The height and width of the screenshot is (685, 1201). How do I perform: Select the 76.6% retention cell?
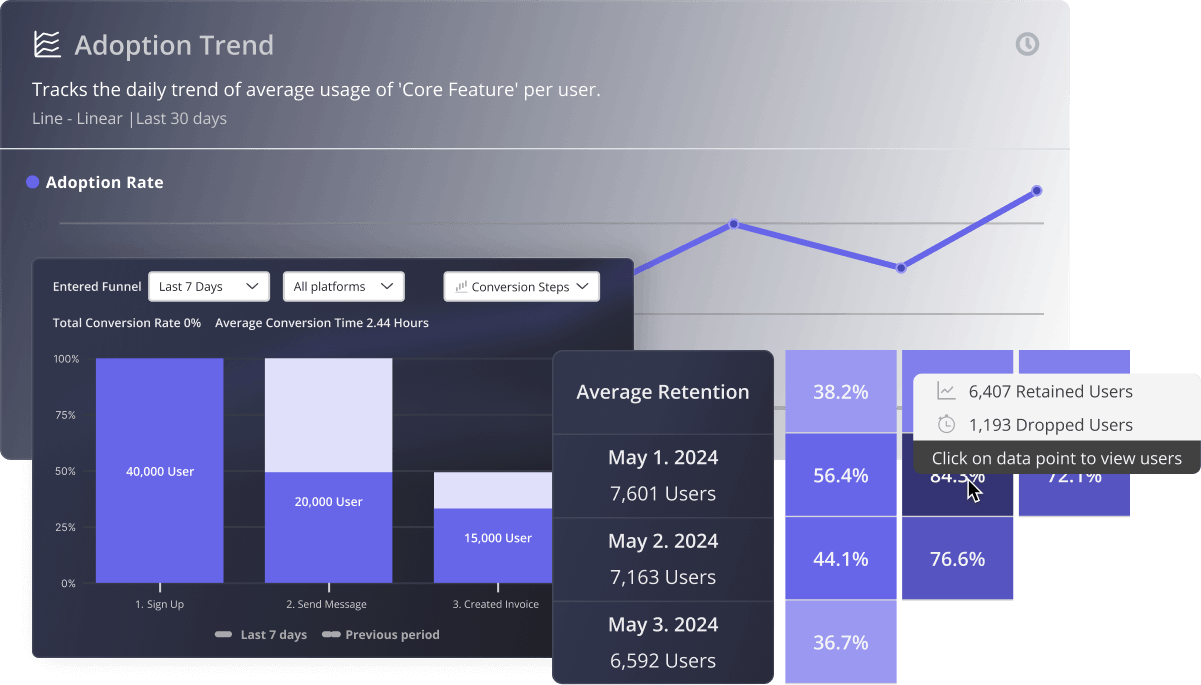957,559
